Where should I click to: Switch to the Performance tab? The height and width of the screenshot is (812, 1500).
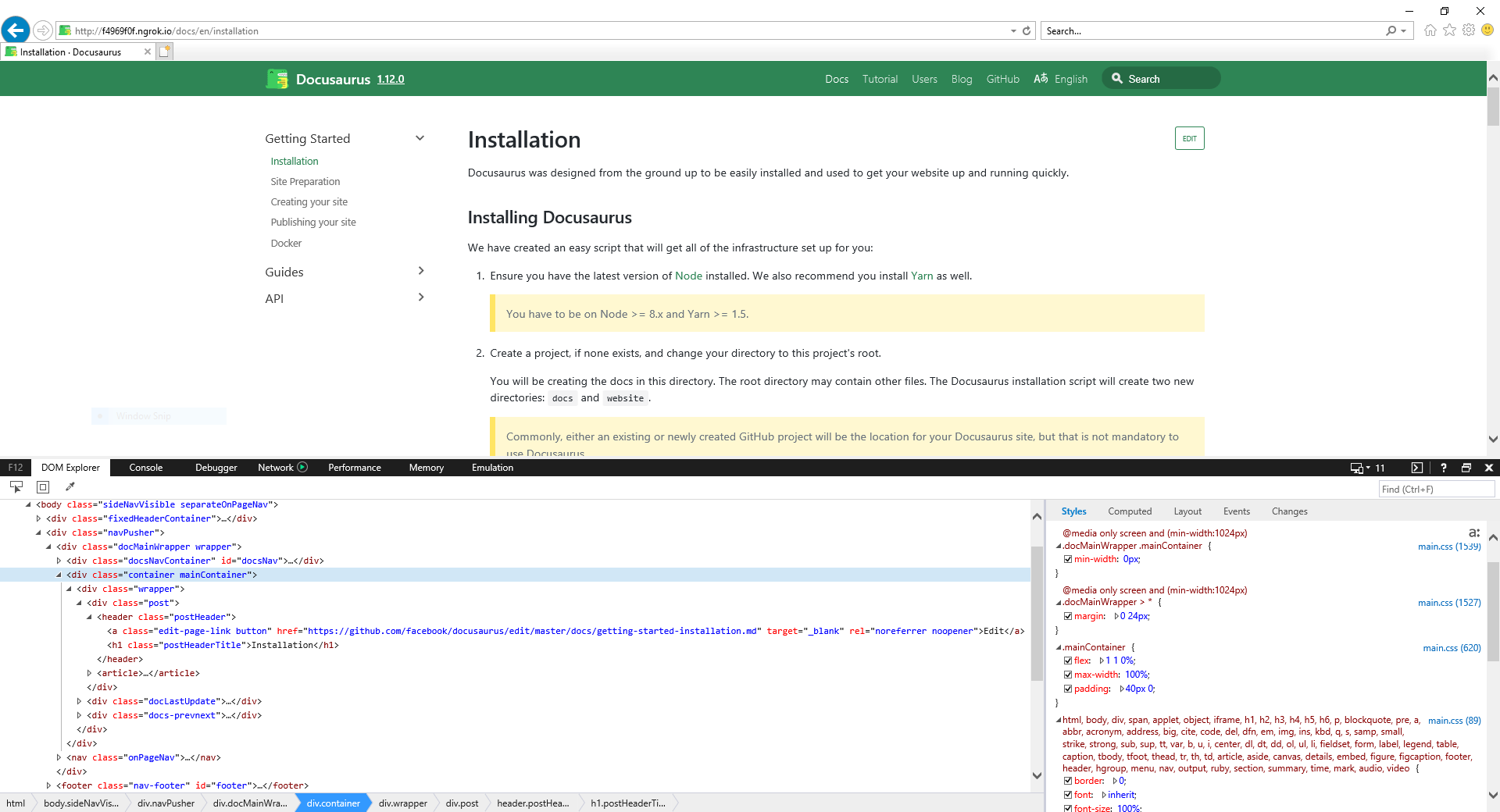pyautogui.click(x=355, y=468)
